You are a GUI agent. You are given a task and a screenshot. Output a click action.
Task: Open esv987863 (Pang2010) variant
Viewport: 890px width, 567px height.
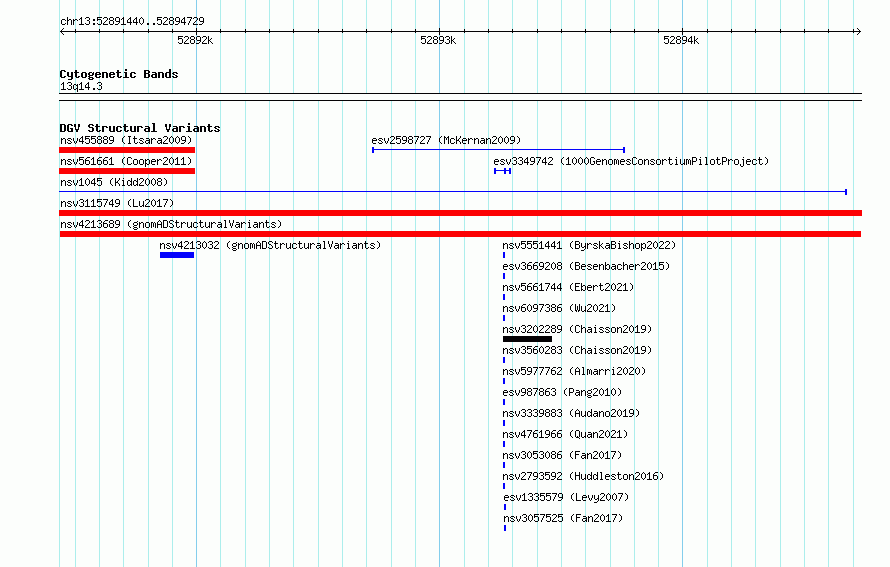click(562, 392)
